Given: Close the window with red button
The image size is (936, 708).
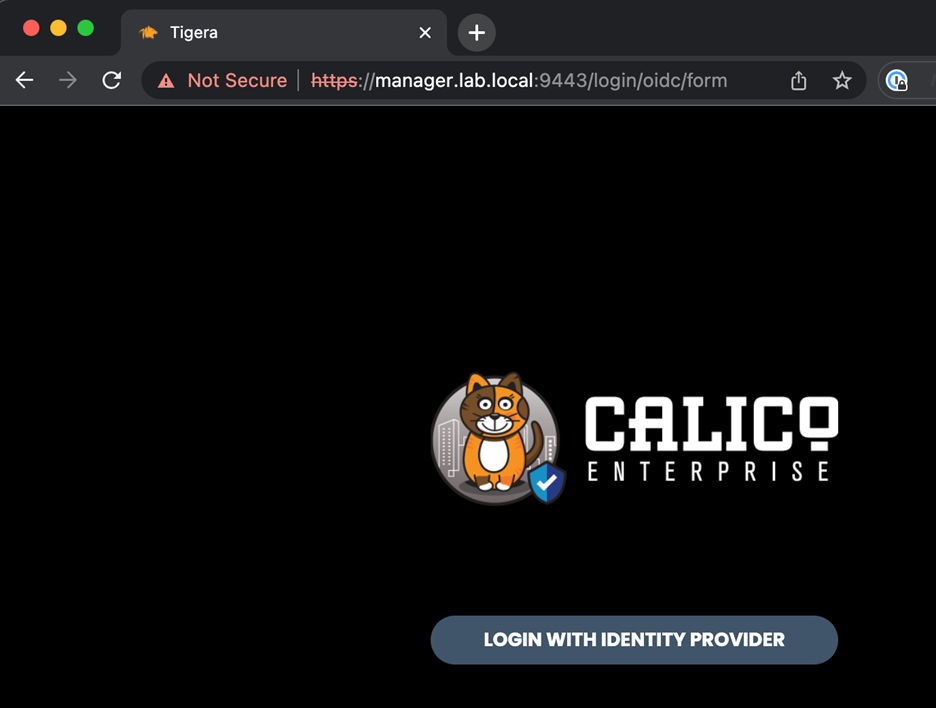Looking at the screenshot, I should [31, 28].
